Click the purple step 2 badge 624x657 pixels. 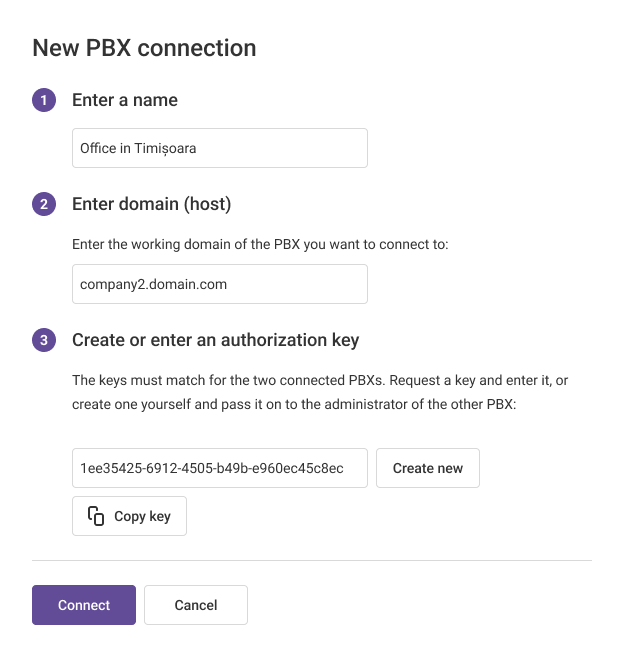[44, 204]
